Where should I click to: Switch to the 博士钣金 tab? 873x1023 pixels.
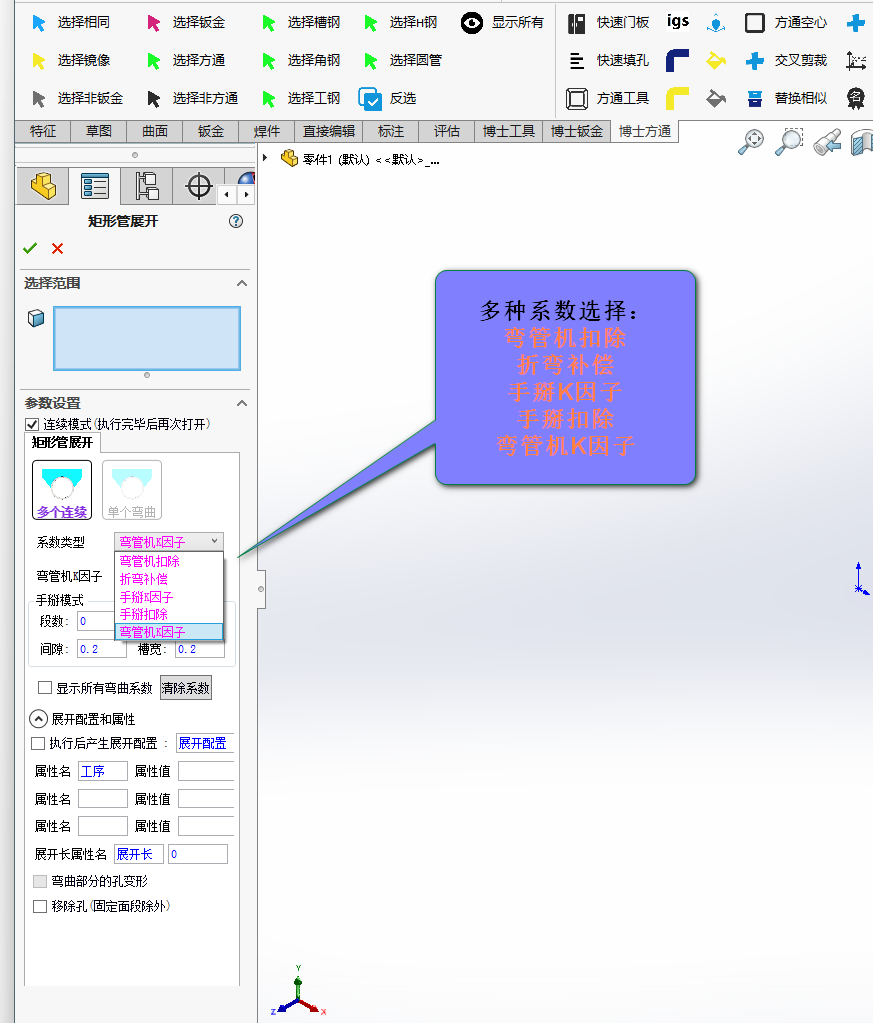point(577,132)
